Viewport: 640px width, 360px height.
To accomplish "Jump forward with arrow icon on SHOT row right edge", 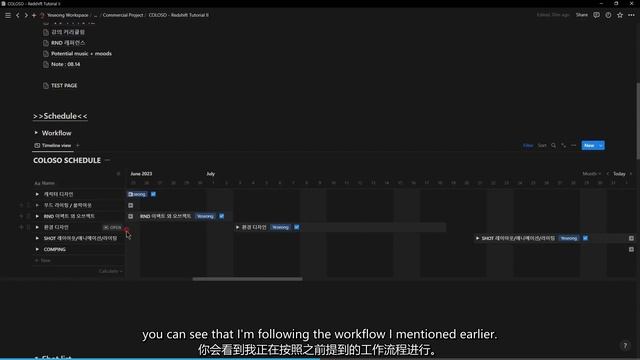I will point(631,238).
